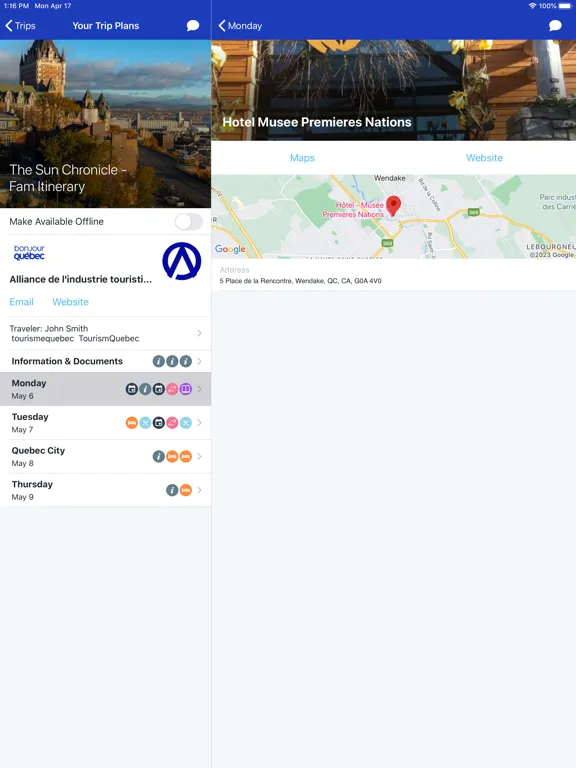Tap the info icon in Quebec City row
This screenshot has height=768, width=576.
coord(159,456)
